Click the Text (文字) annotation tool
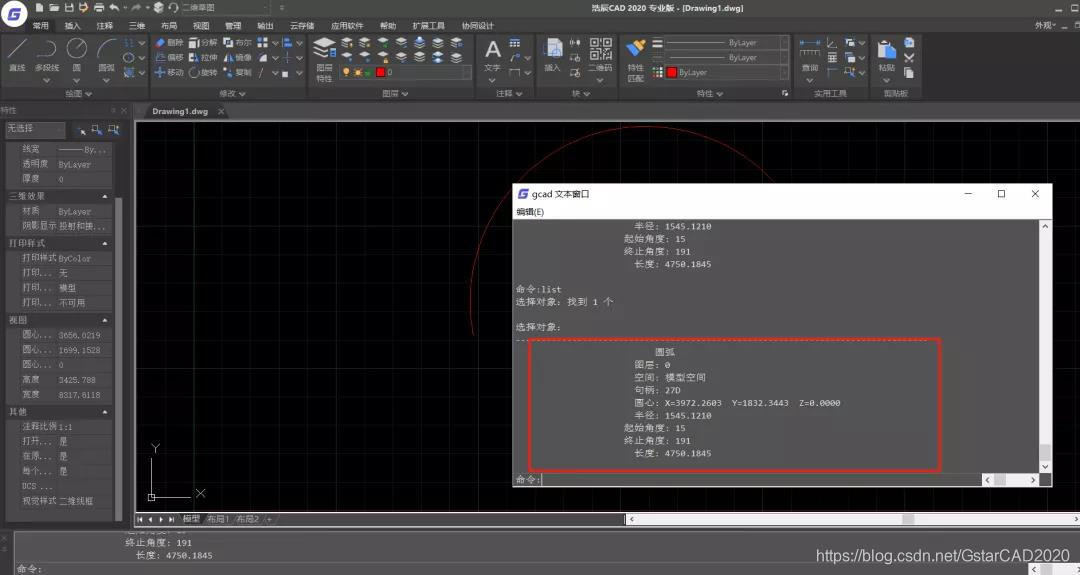The width and height of the screenshot is (1080, 575). coord(492,55)
